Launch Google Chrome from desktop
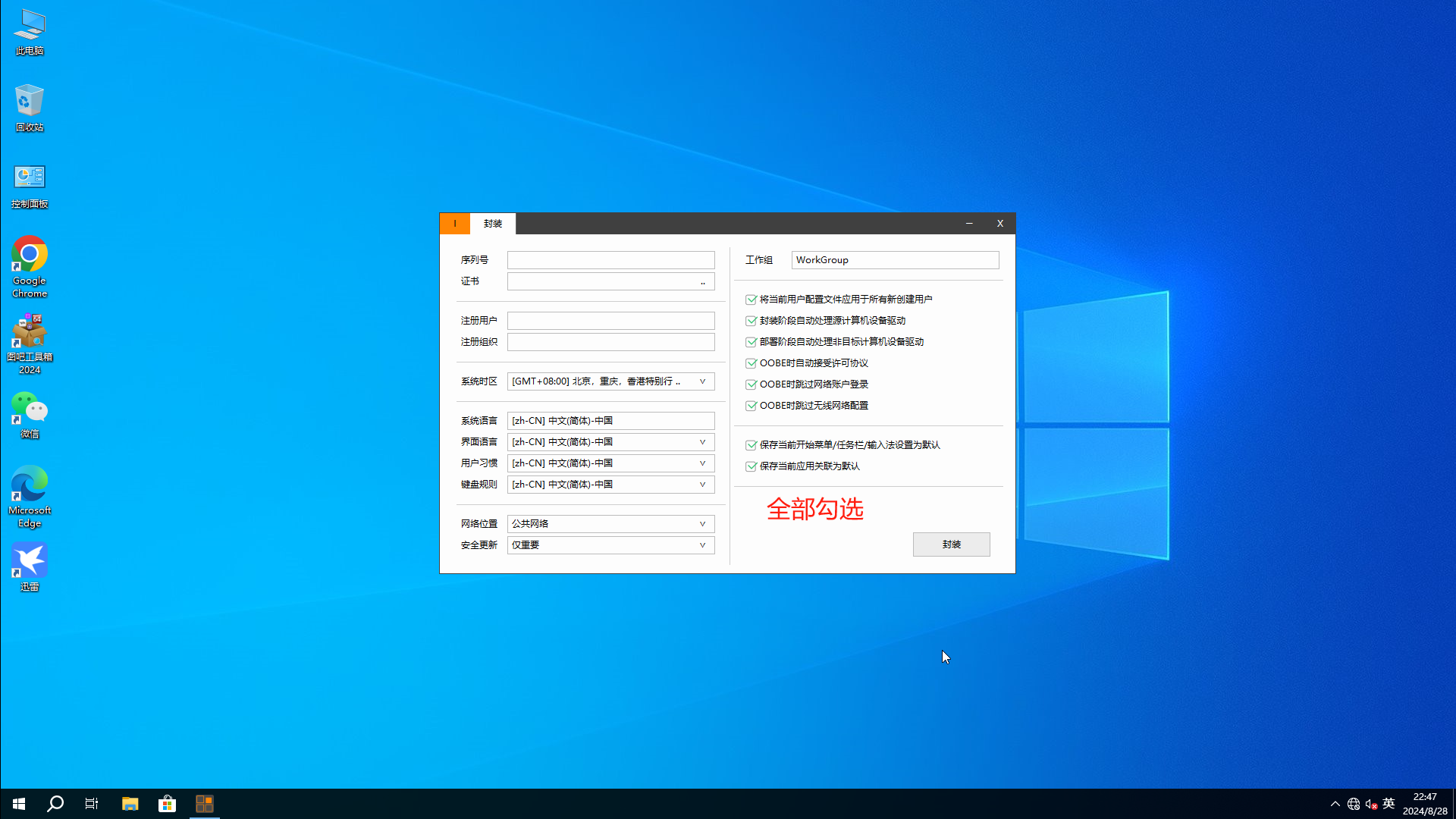This screenshot has width=1456, height=819. (x=30, y=266)
